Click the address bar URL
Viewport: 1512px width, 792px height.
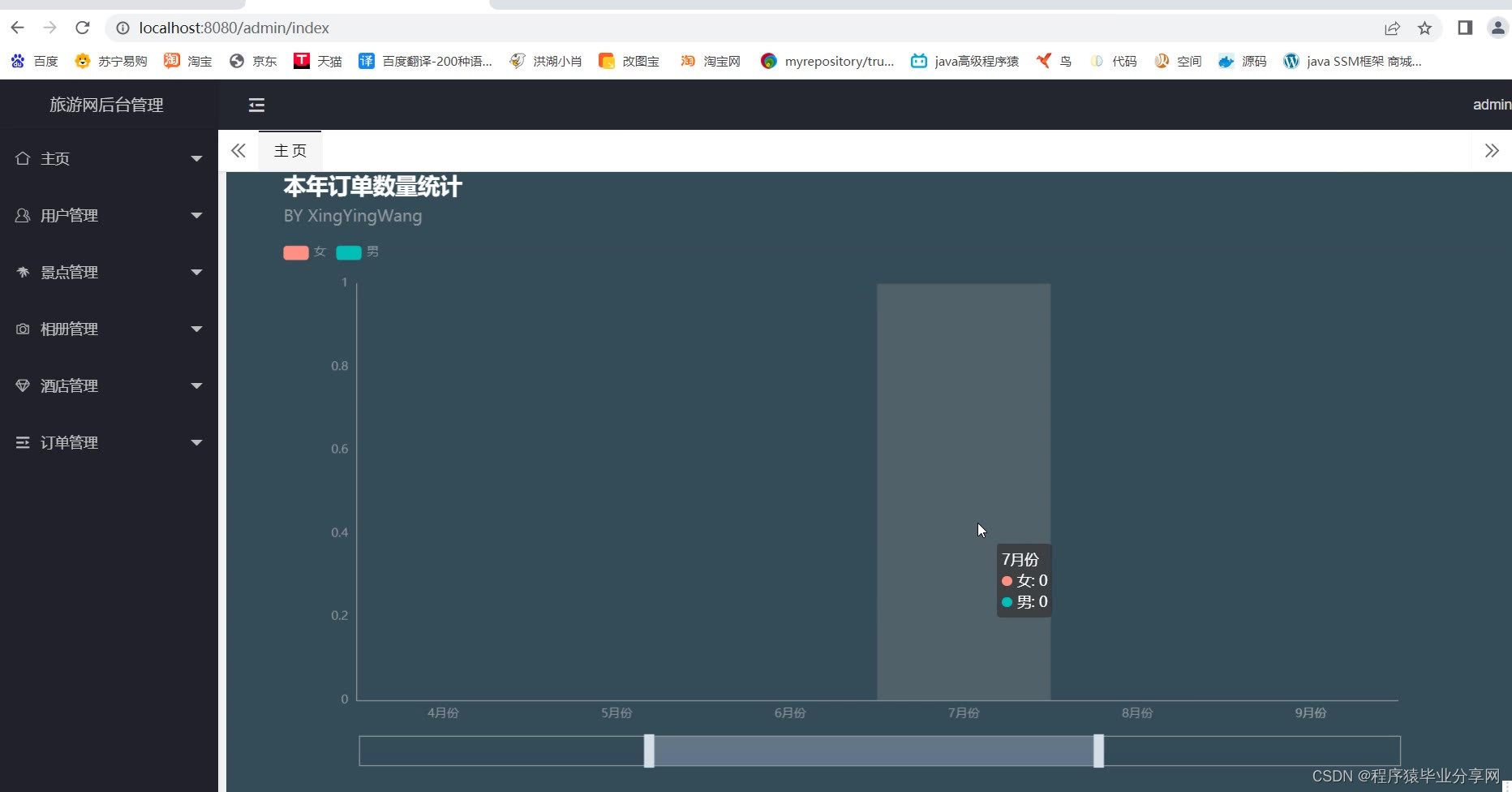tap(234, 28)
